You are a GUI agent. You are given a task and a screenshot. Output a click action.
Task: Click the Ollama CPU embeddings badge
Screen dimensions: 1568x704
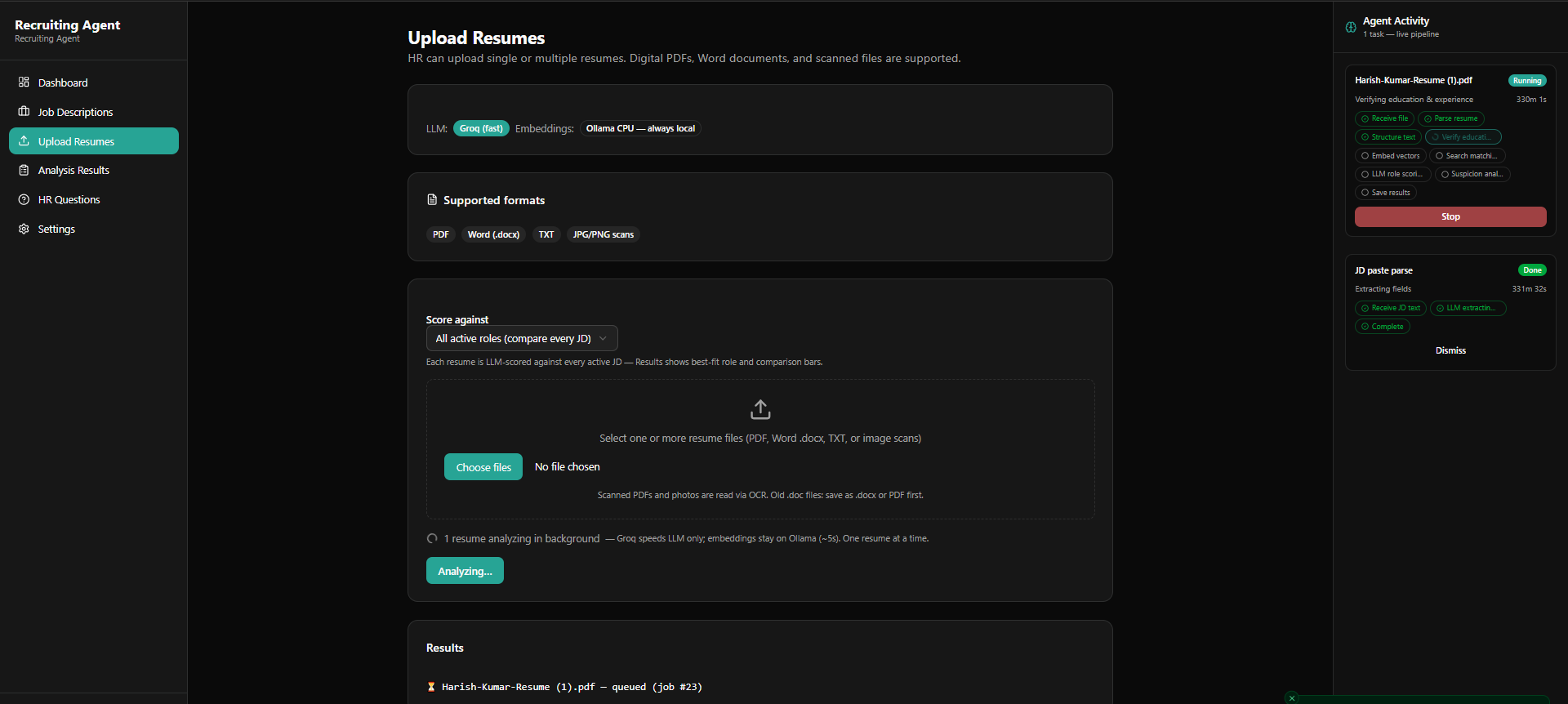[x=640, y=128]
